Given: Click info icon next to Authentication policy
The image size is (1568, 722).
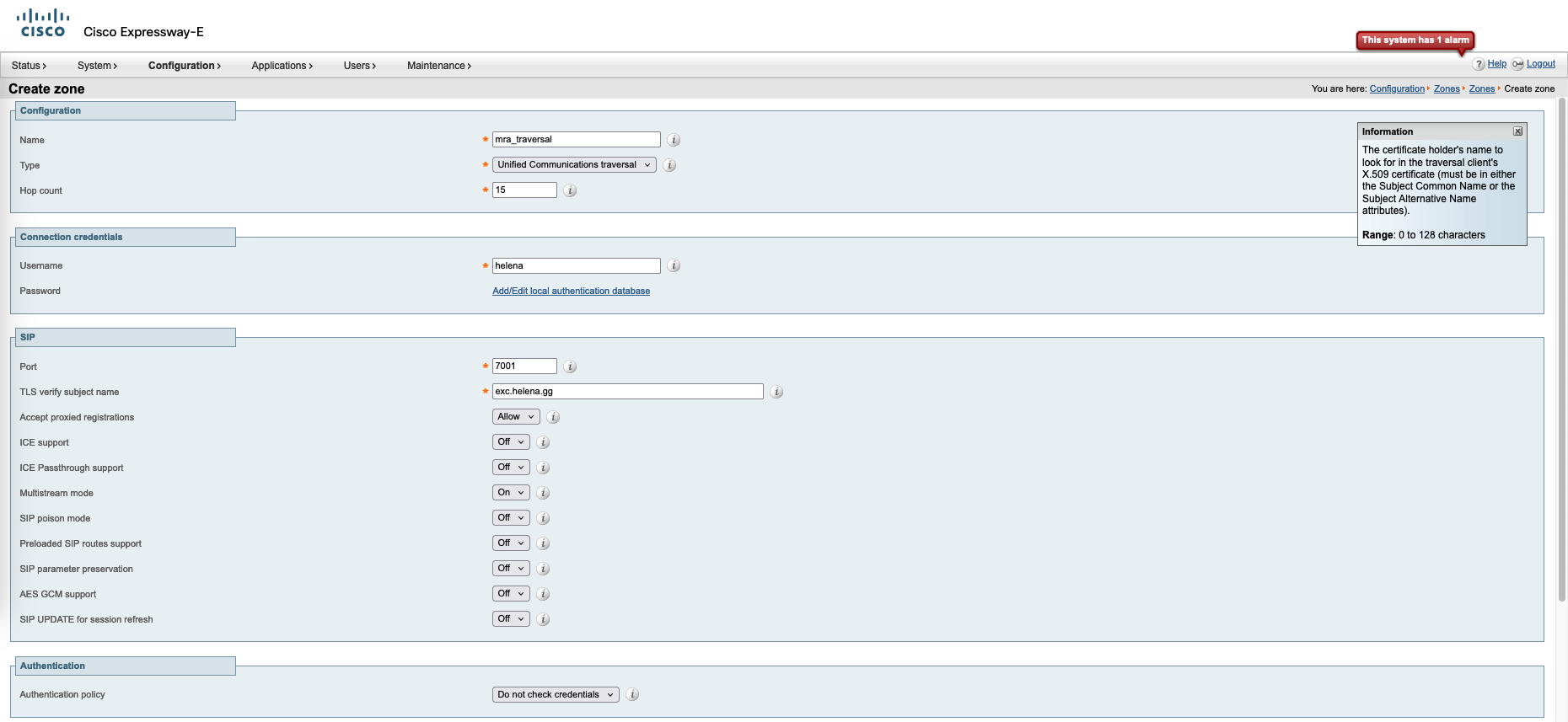Looking at the screenshot, I should pos(632,695).
